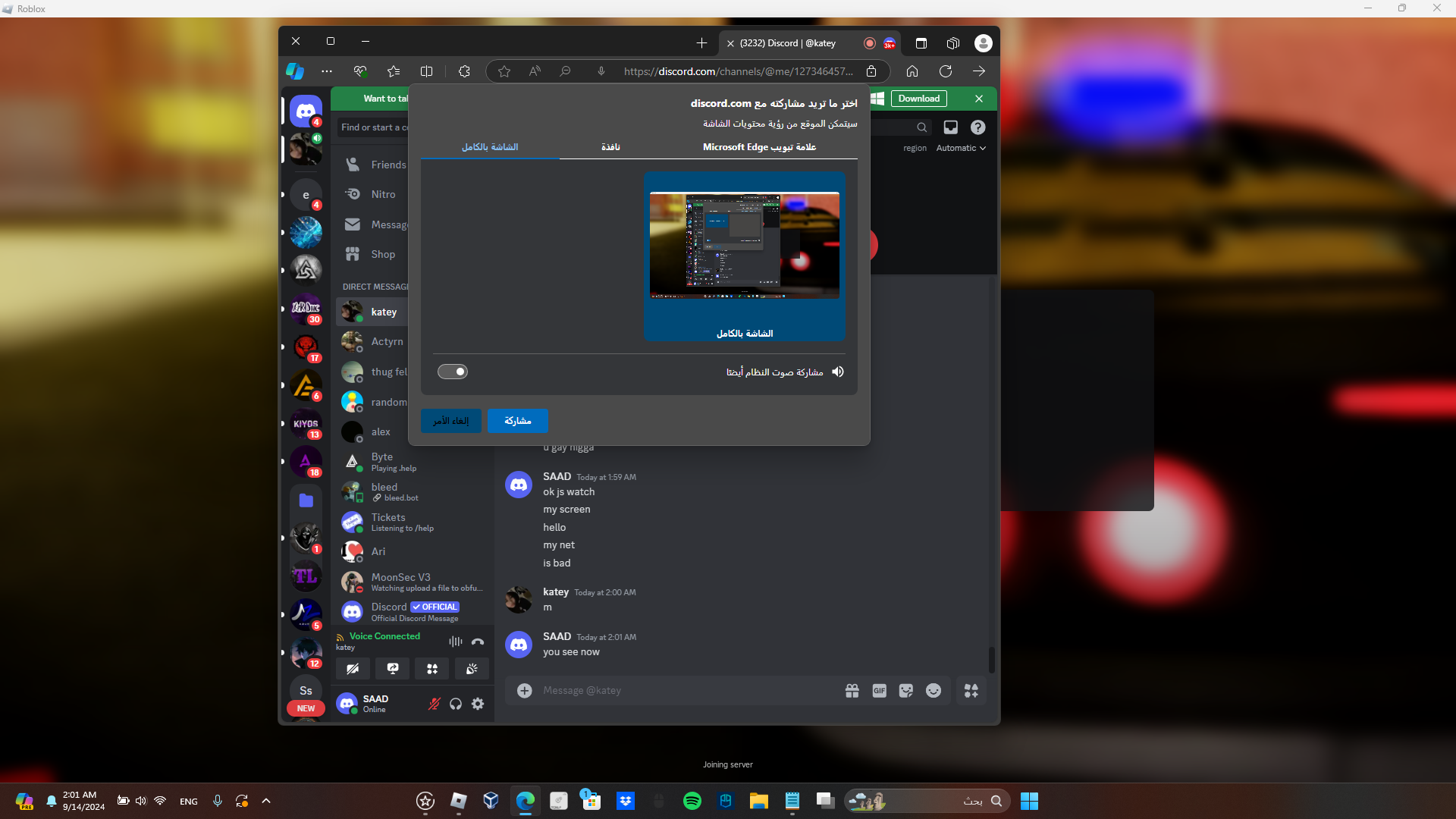The height and width of the screenshot is (819, 1456).
Task: Select the entire screen tab (الشاشة بالكامل)
Action: [x=490, y=146]
